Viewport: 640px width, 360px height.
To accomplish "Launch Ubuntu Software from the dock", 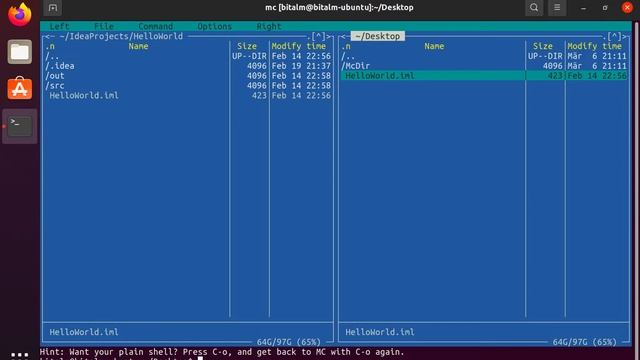I will [x=20, y=88].
